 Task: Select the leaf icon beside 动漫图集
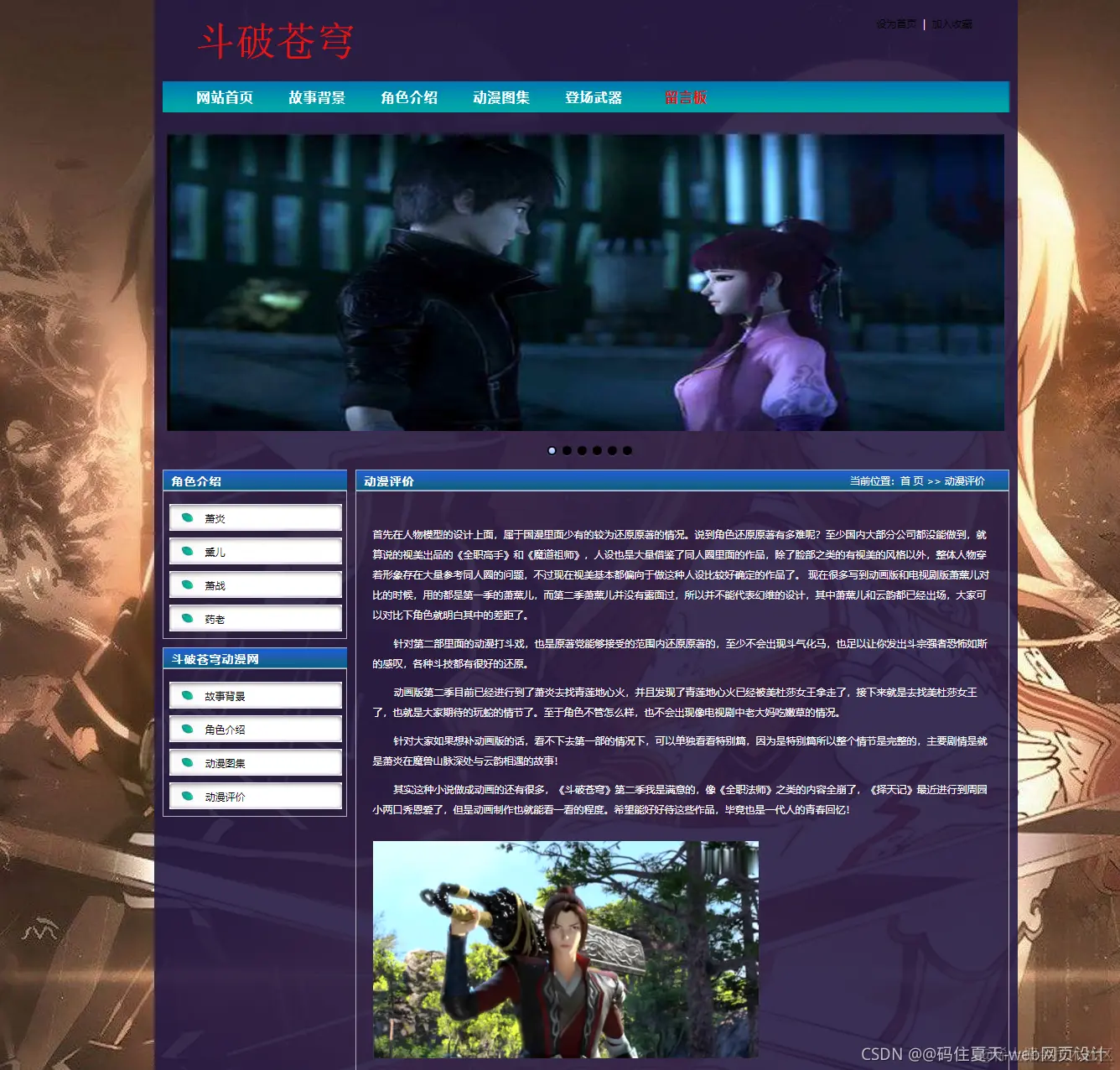(x=186, y=762)
